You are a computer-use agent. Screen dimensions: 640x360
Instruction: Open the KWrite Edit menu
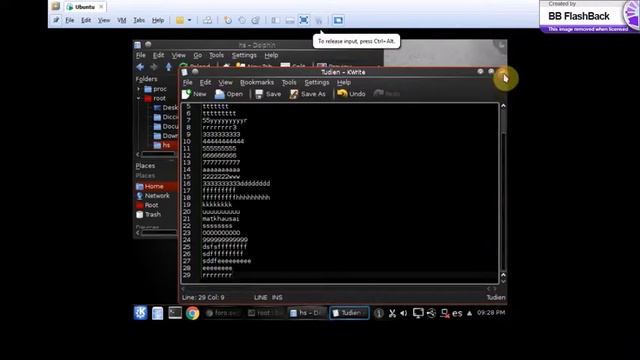tap(205, 82)
